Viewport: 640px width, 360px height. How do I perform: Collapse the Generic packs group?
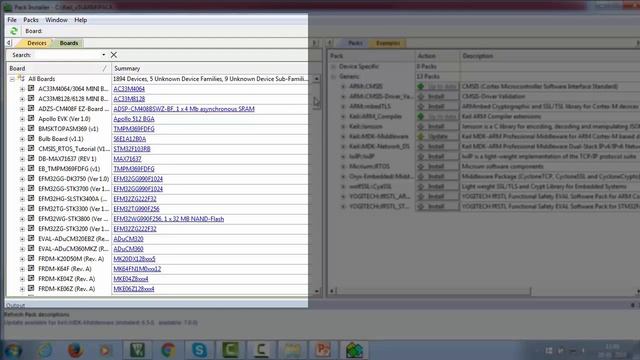tap(333, 76)
